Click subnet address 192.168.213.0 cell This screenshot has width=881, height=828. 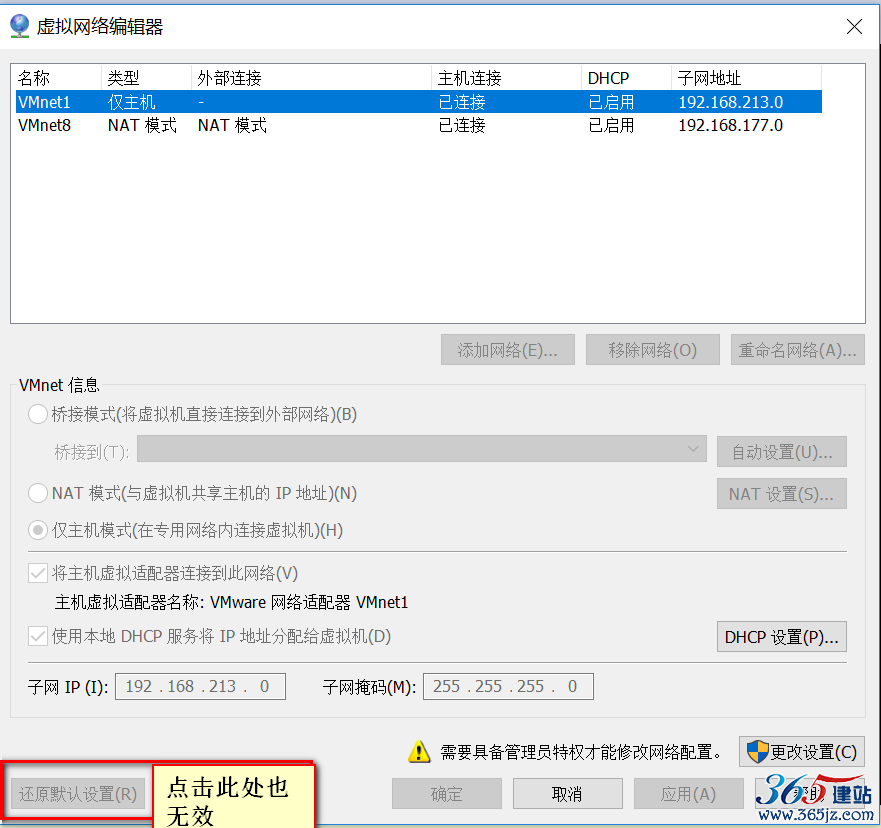point(730,102)
